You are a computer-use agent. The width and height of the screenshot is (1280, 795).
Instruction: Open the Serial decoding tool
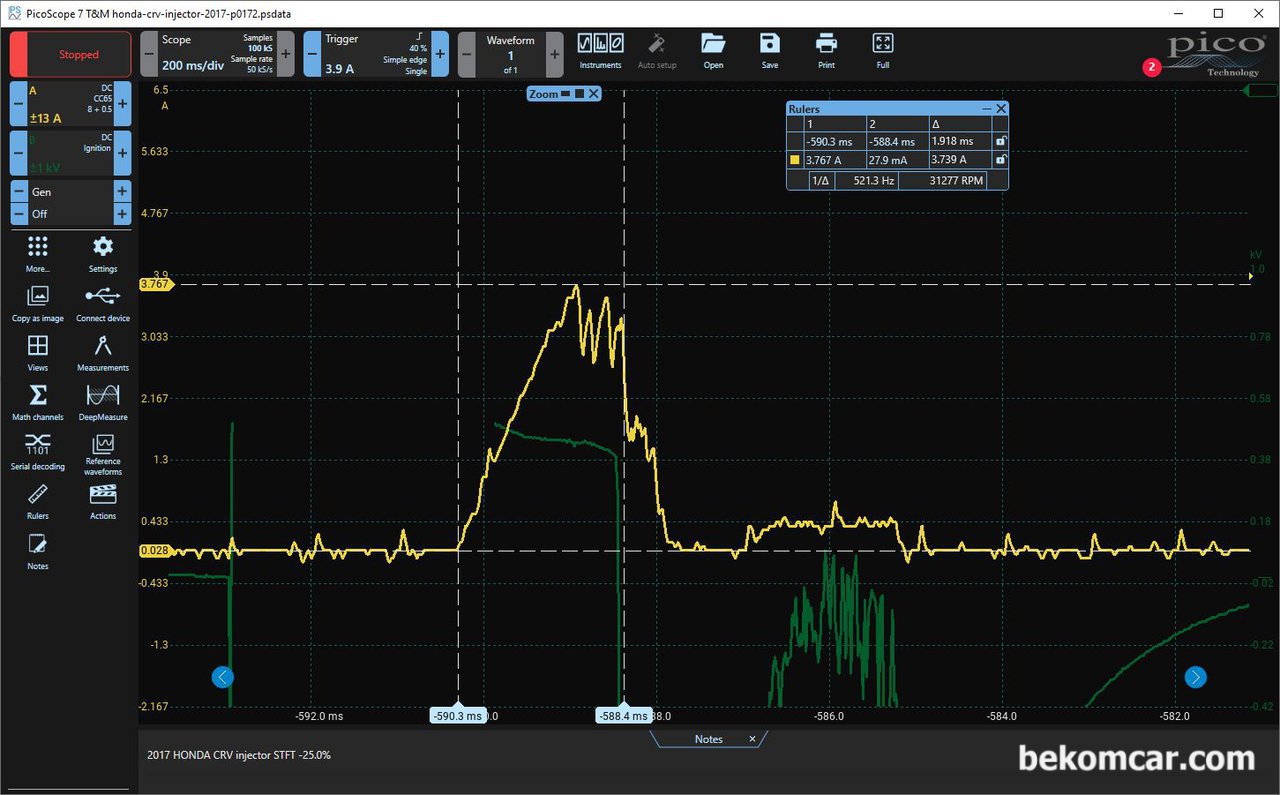(38, 445)
